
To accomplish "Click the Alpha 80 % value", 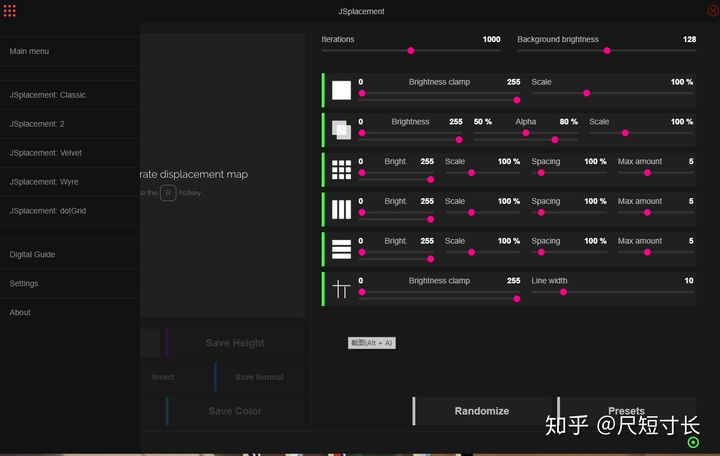I will 568,122.
